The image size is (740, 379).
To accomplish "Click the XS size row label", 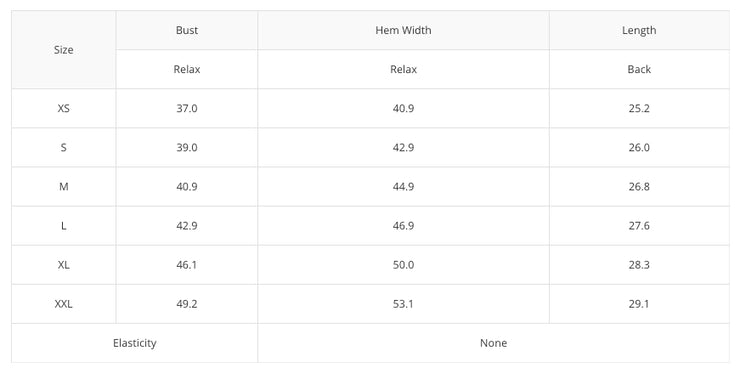I will [63, 108].
